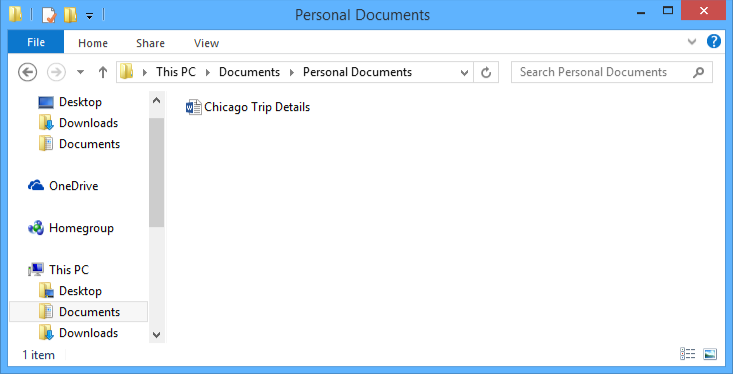Screen dimensions: 733x374
Task: Open the Customize Quick Access Toolbar dropdown
Action: pyautogui.click(x=89, y=16)
